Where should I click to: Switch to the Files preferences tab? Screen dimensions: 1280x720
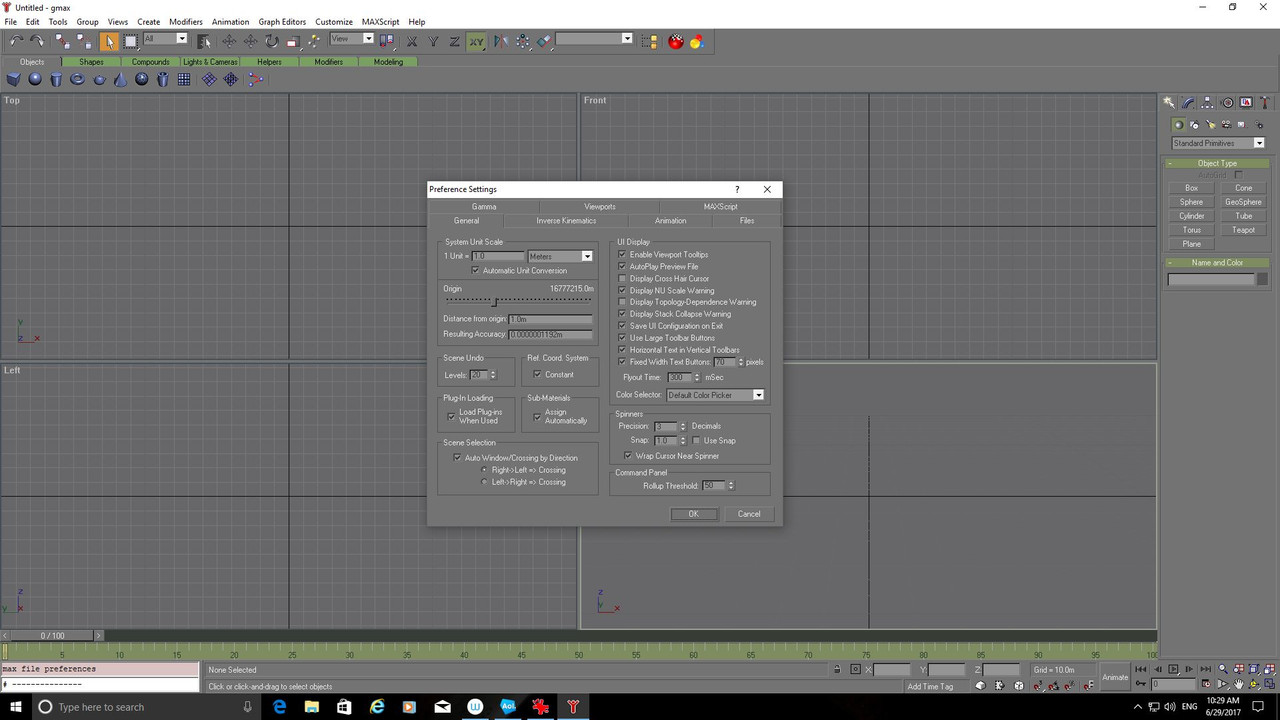[747, 220]
